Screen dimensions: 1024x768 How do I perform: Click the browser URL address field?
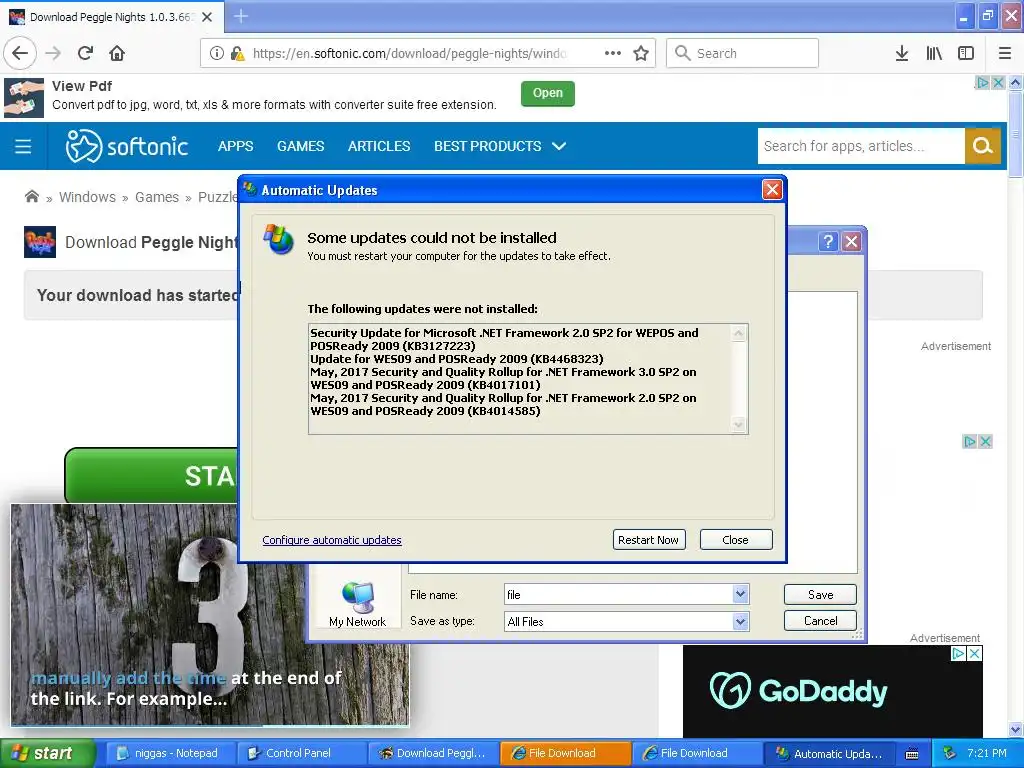pyautogui.click(x=409, y=53)
